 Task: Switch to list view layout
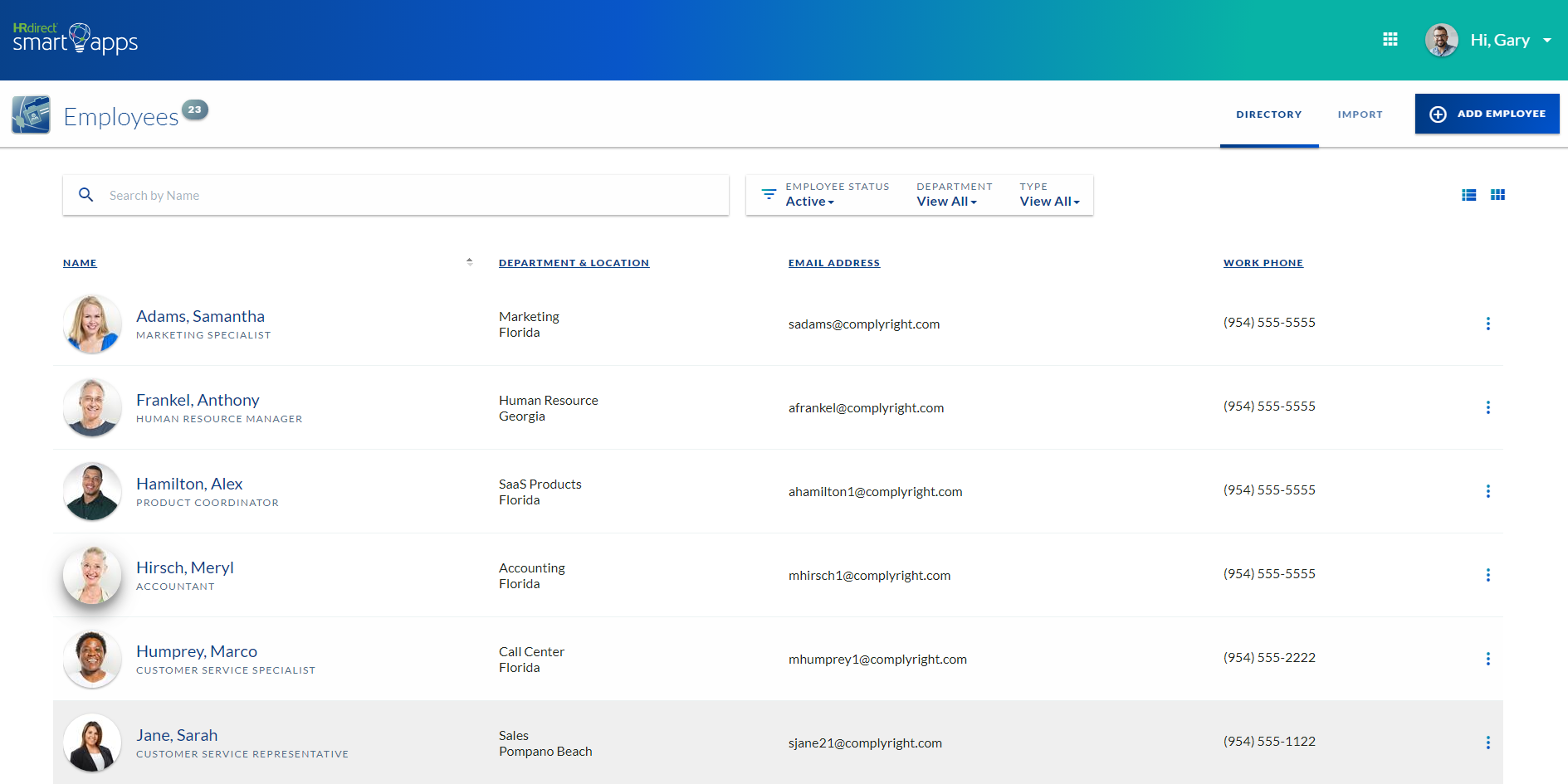1468,194
